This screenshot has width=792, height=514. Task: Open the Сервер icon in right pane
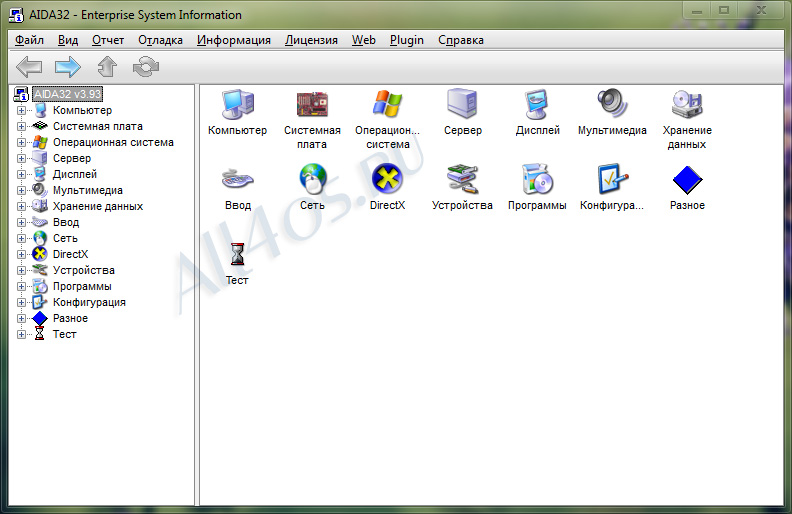pyautogui.click(x=462, y=104)
